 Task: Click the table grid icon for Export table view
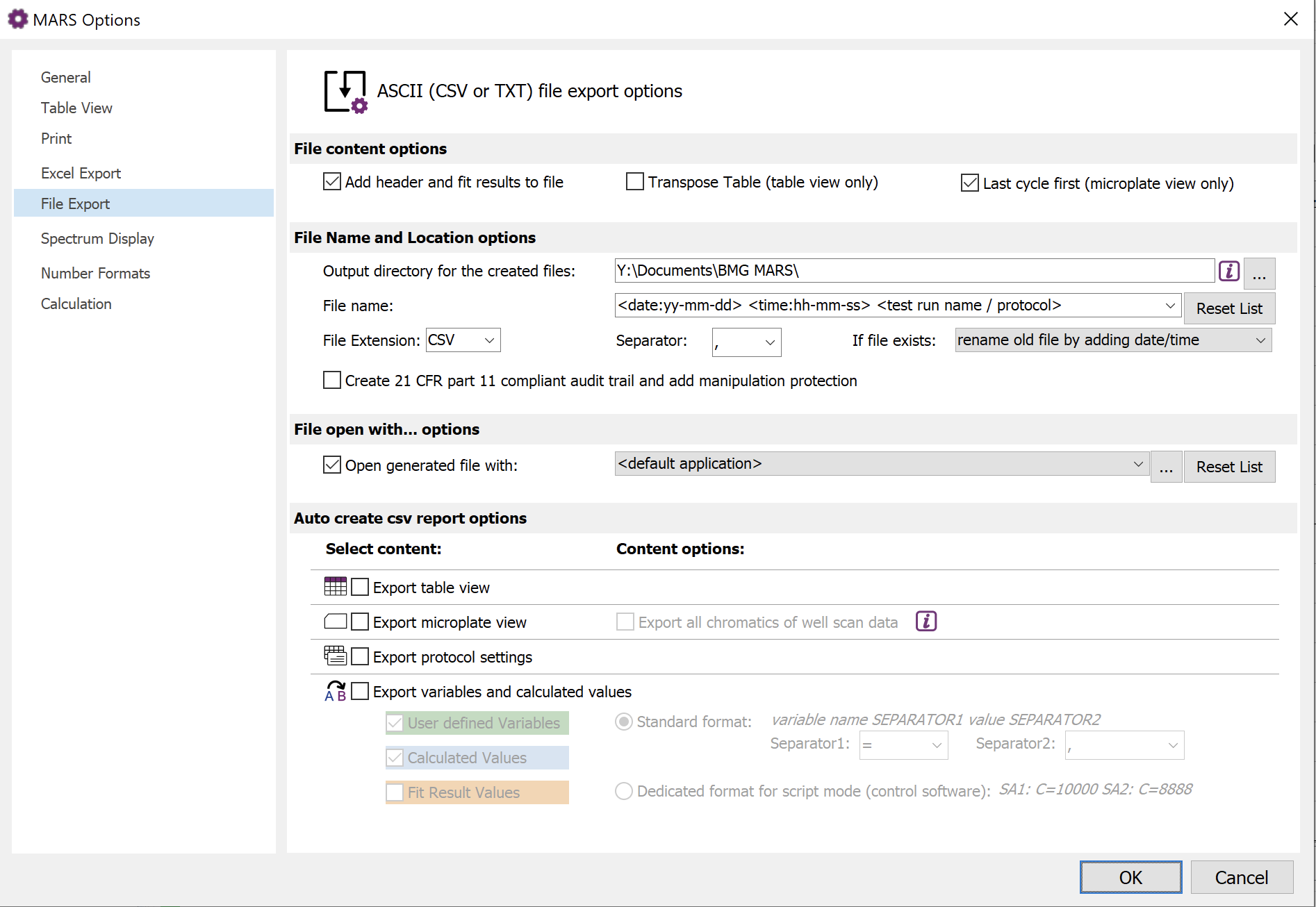click(335, 587)
